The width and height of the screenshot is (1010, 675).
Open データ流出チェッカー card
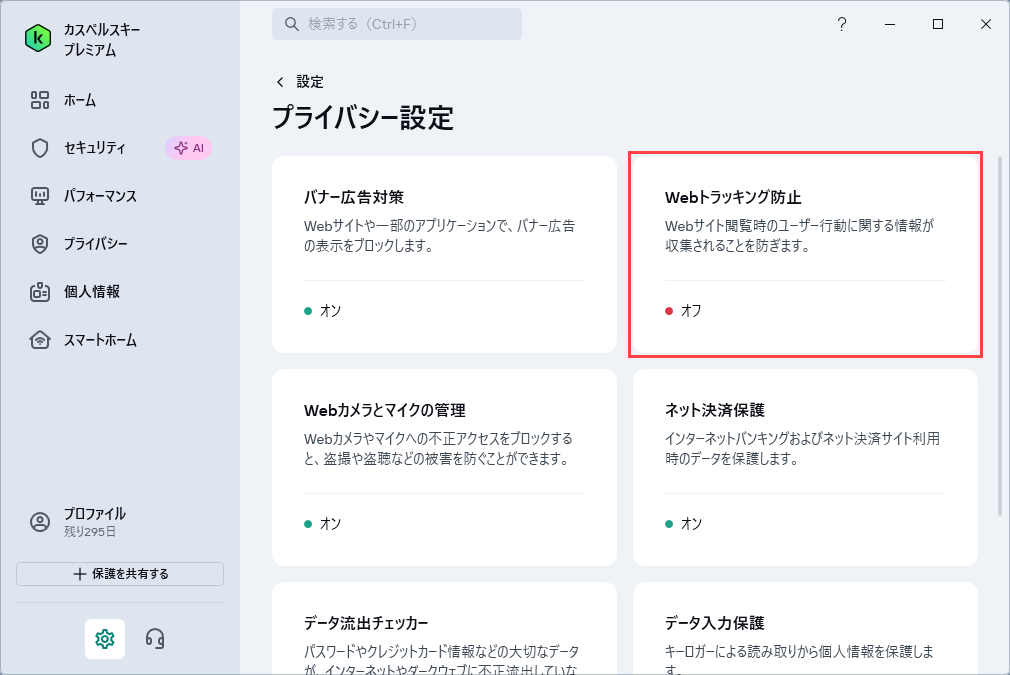coord(444,628)
